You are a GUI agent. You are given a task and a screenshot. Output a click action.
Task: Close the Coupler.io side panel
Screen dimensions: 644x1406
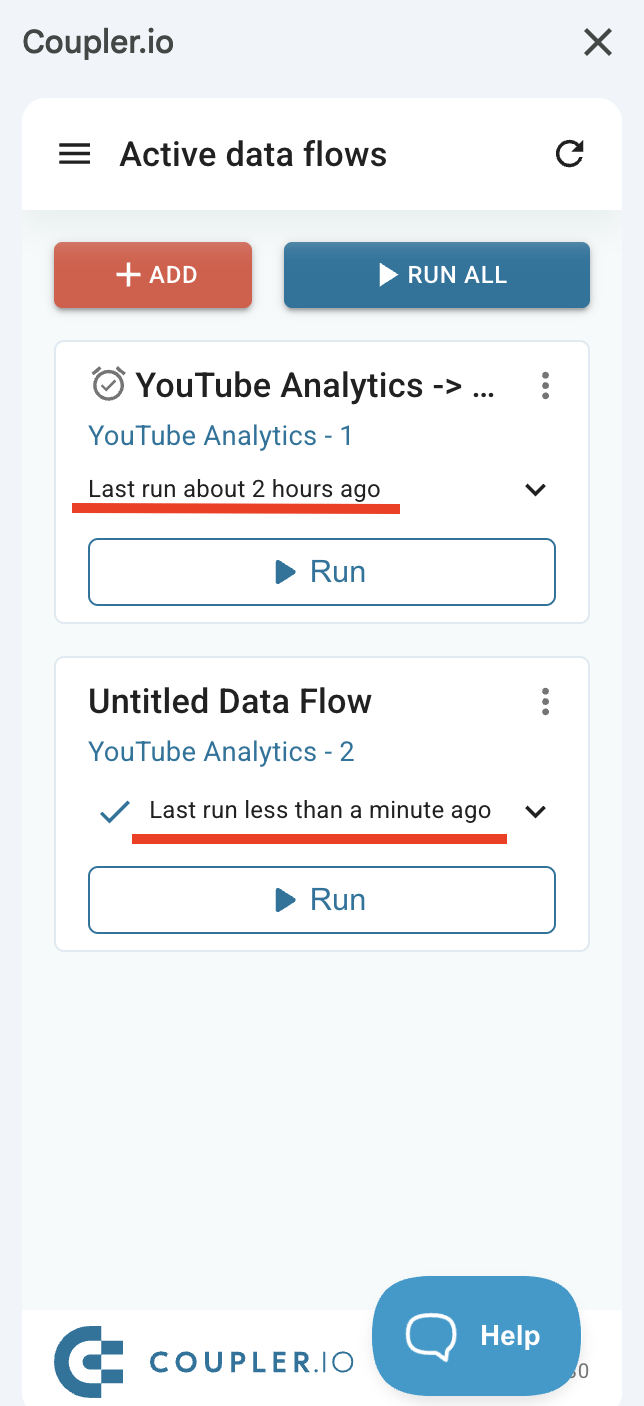(x=597, y=43)
